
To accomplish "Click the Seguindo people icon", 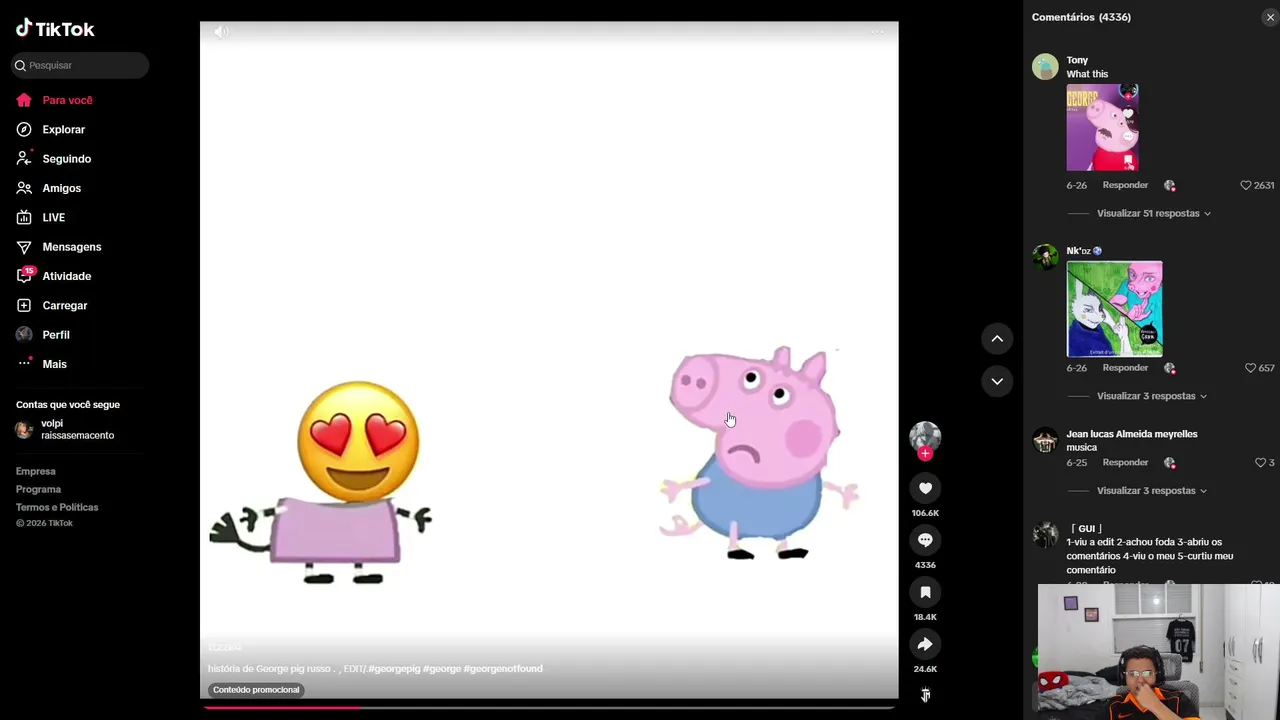I will [x=24, y=159].
